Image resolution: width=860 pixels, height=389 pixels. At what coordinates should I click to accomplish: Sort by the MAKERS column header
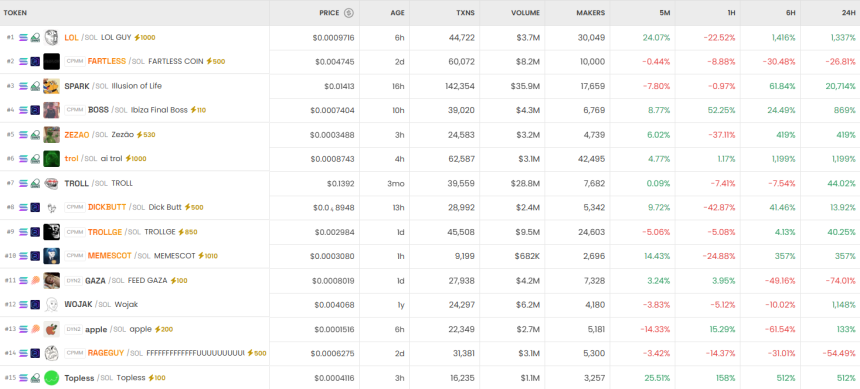click(591, 13)
